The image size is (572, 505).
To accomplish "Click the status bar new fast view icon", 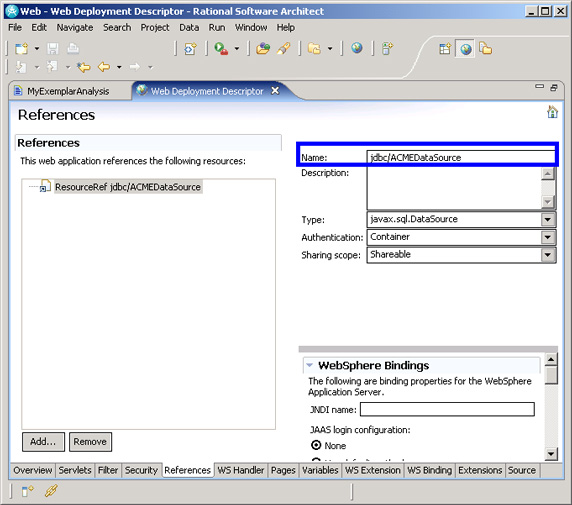I will coord(27,491).
